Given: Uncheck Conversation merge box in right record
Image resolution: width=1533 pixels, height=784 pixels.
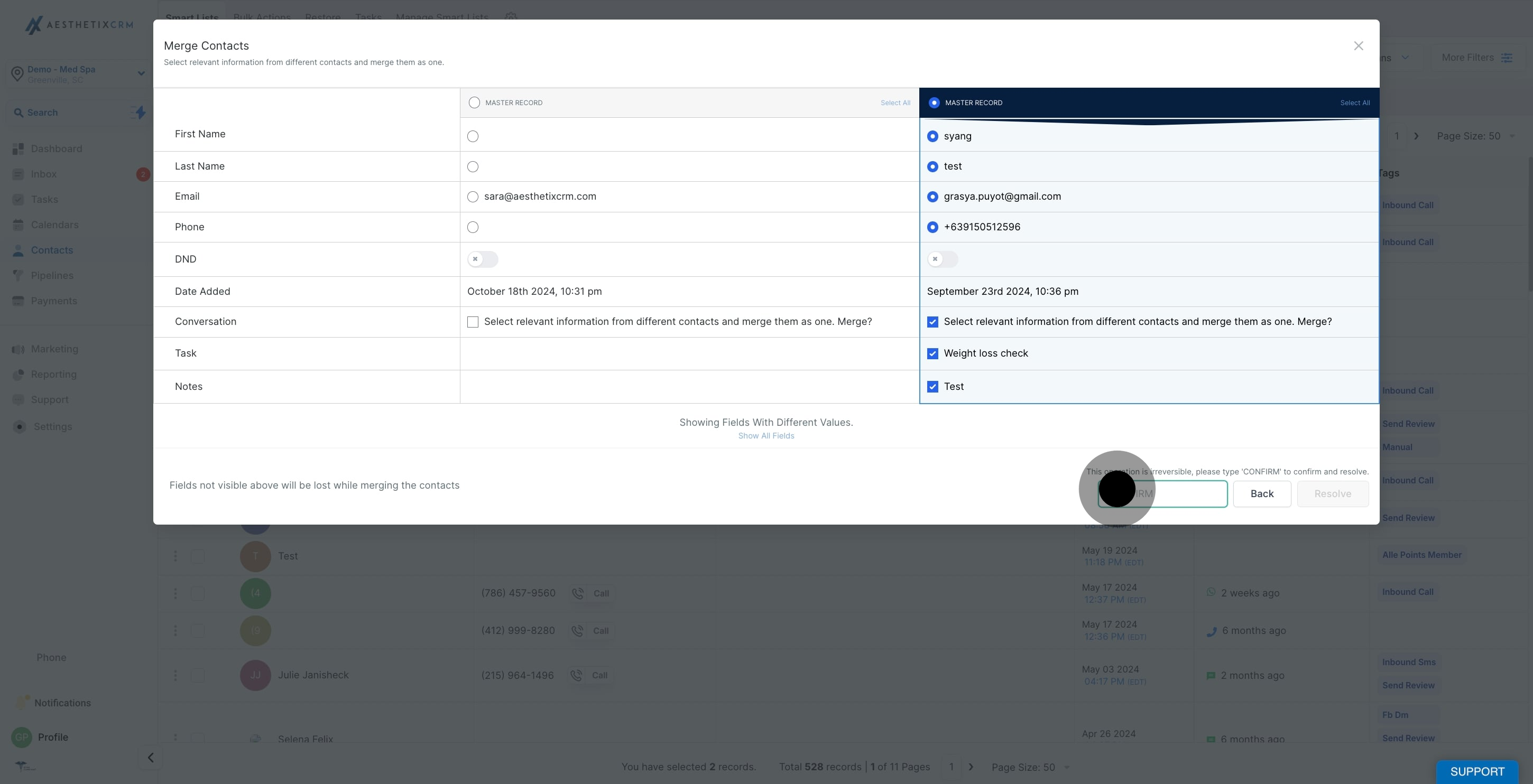Looking at the screenshot, I should coord(932,322).
